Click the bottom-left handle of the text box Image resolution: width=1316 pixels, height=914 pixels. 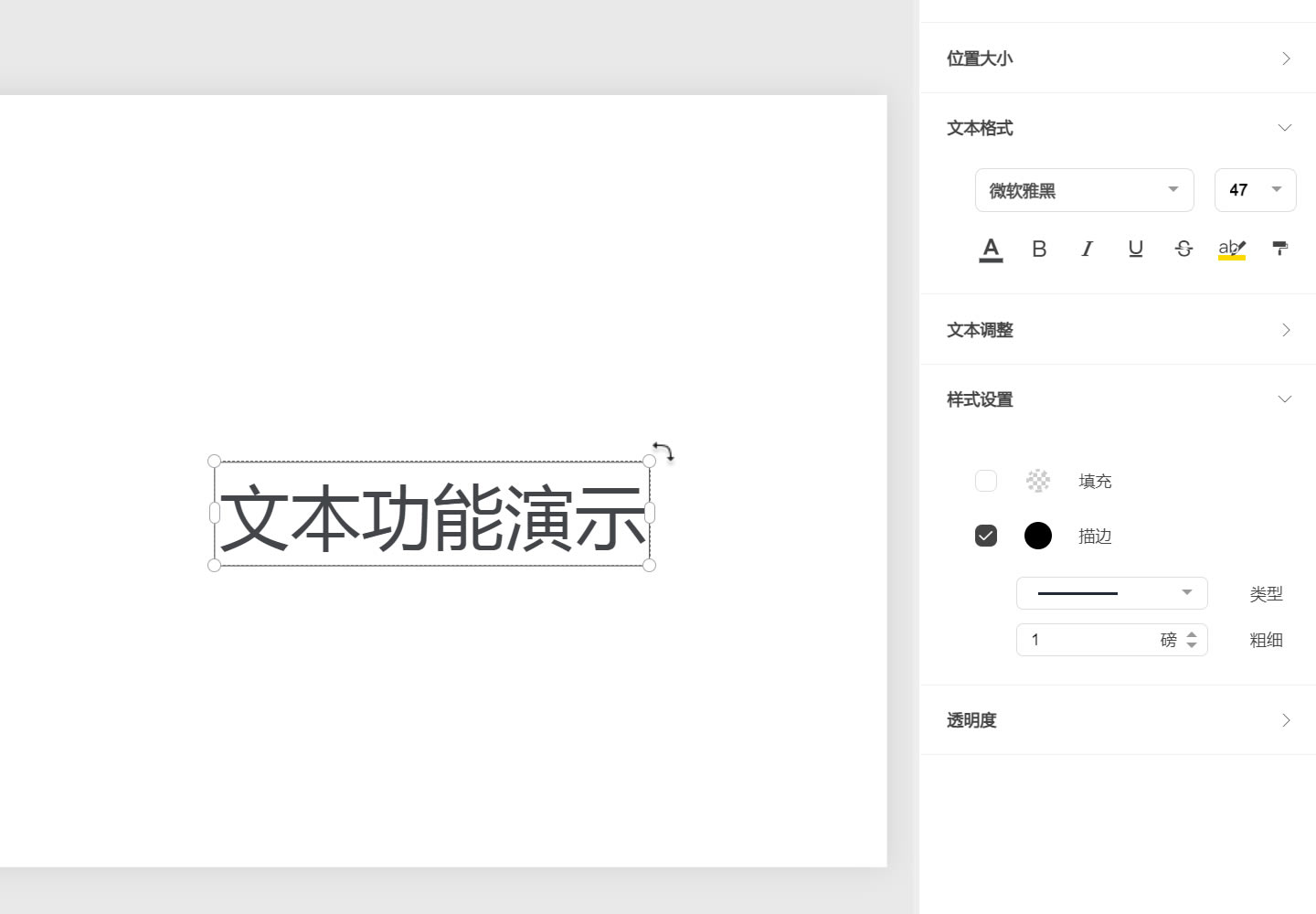215,566
